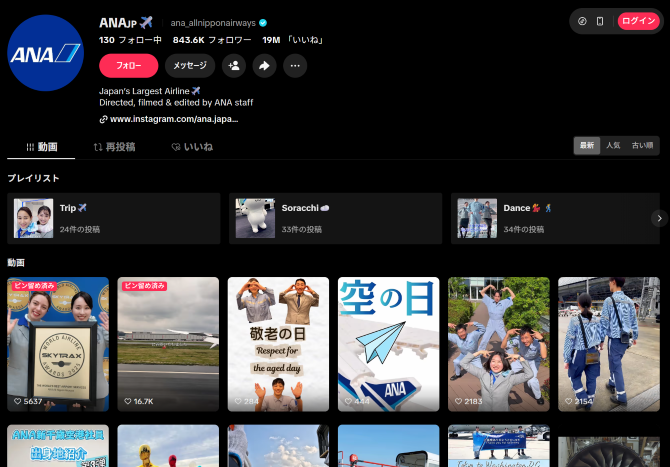Expand playlists with right chevron arrow
The image size is (670, 467).
pos(659,218)
